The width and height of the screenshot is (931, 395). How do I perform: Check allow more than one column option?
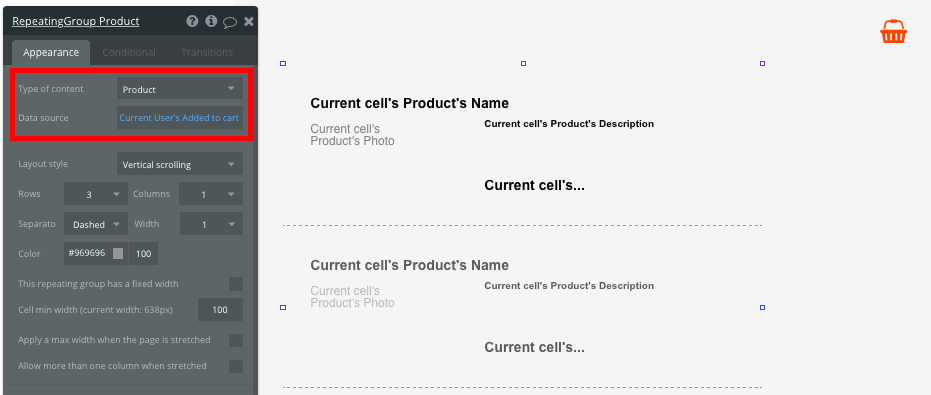[x=236, y=366]
